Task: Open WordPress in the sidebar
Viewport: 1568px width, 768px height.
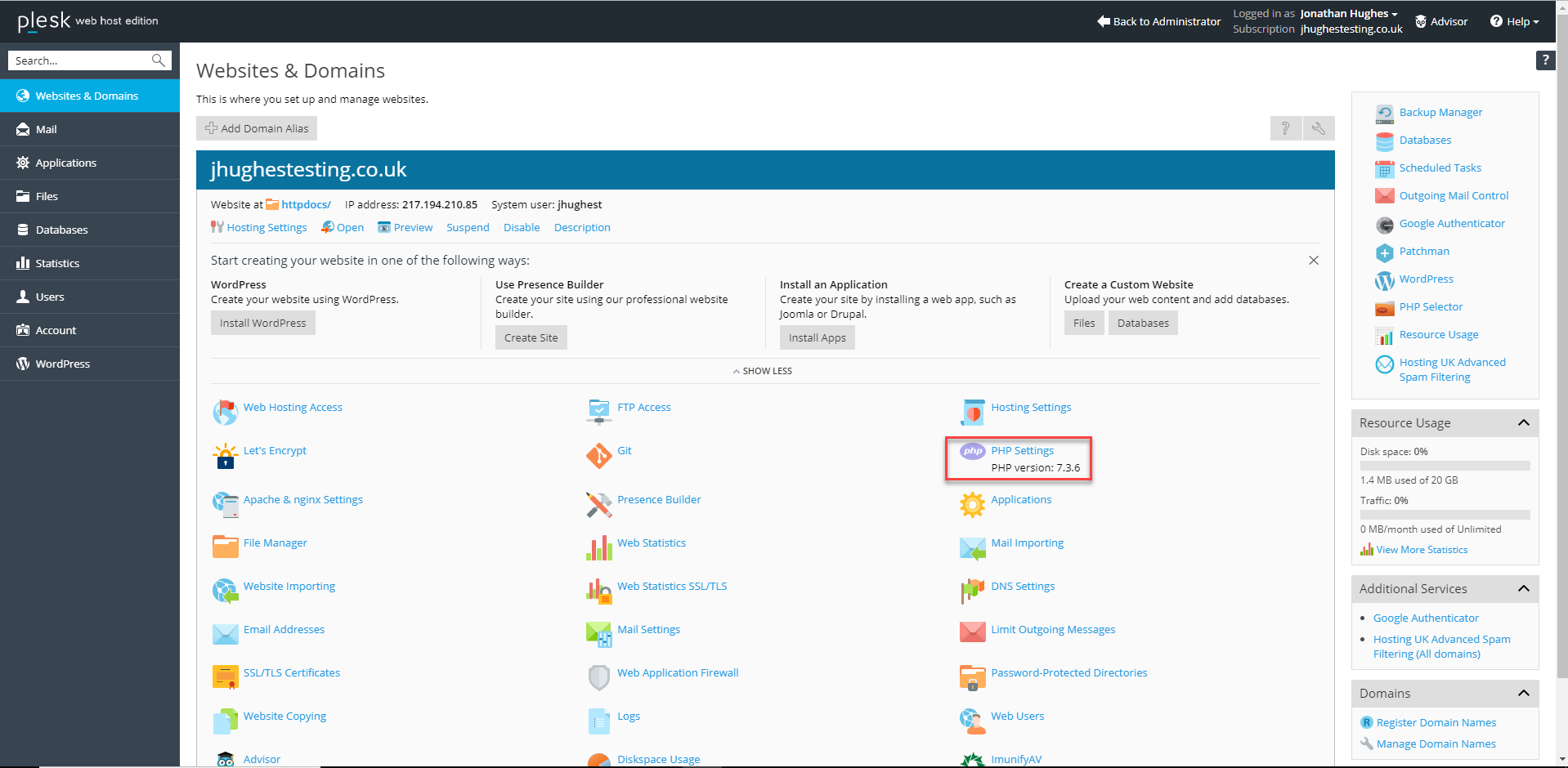Action: pos(90,364)
